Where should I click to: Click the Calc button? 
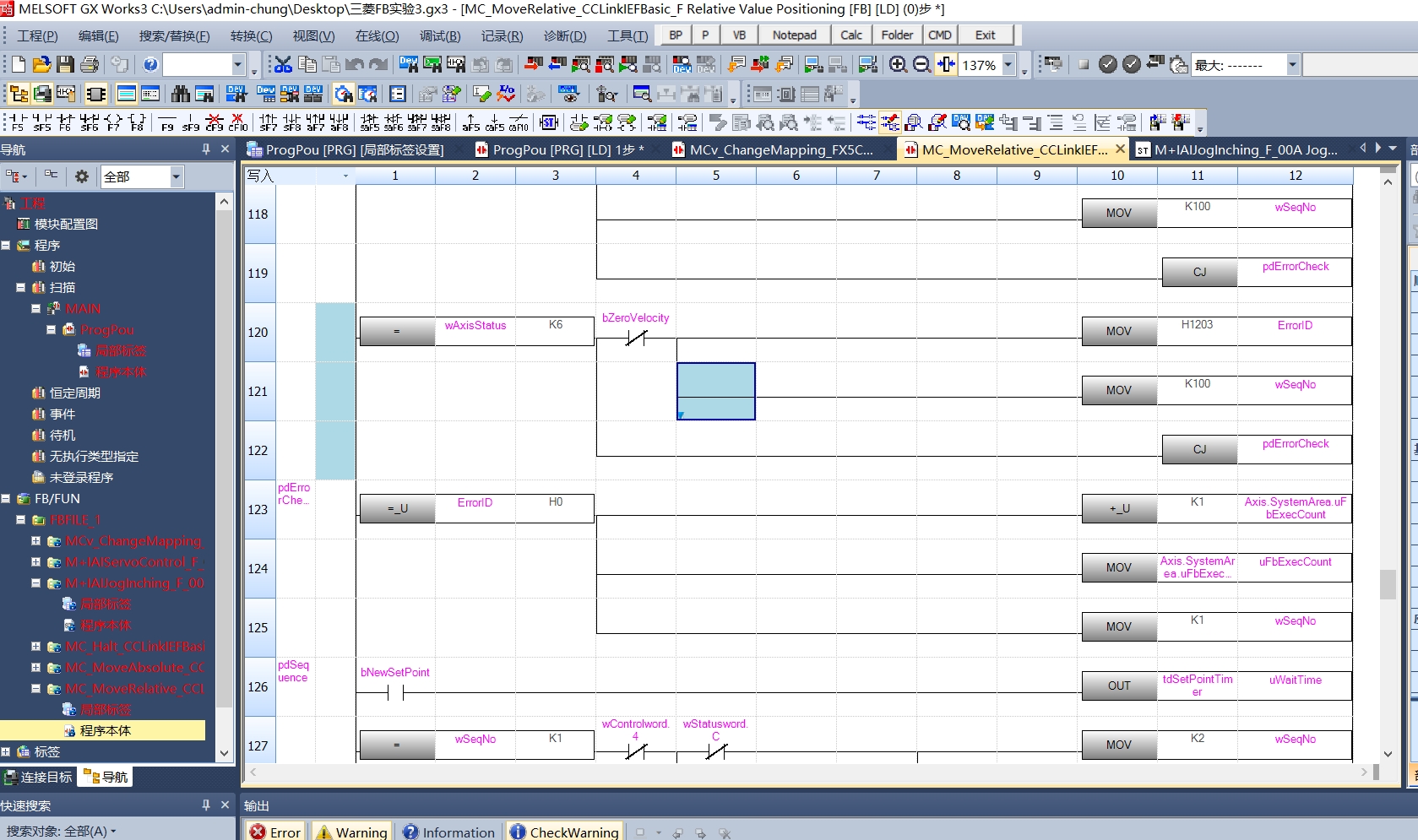pos(851,35)
